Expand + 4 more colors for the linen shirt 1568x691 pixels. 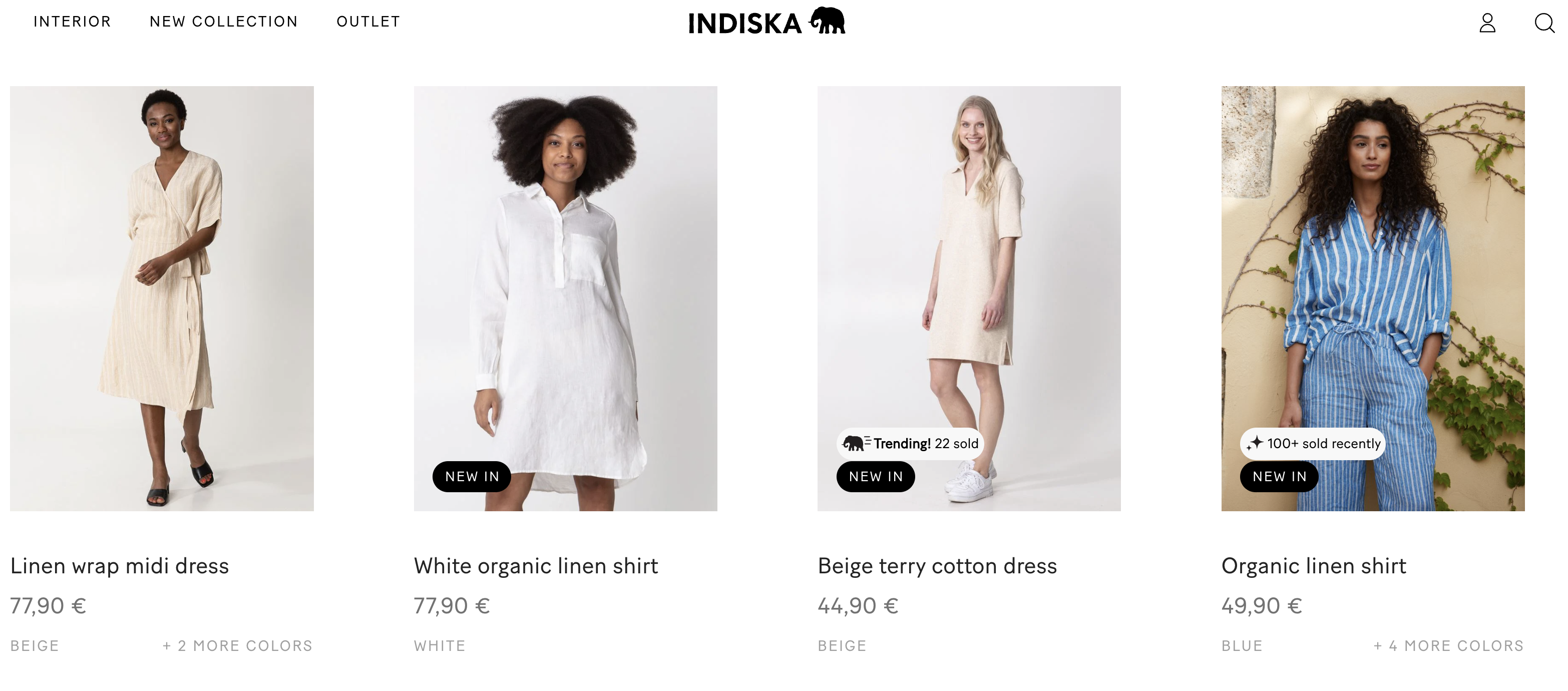tap(1449, 646)
